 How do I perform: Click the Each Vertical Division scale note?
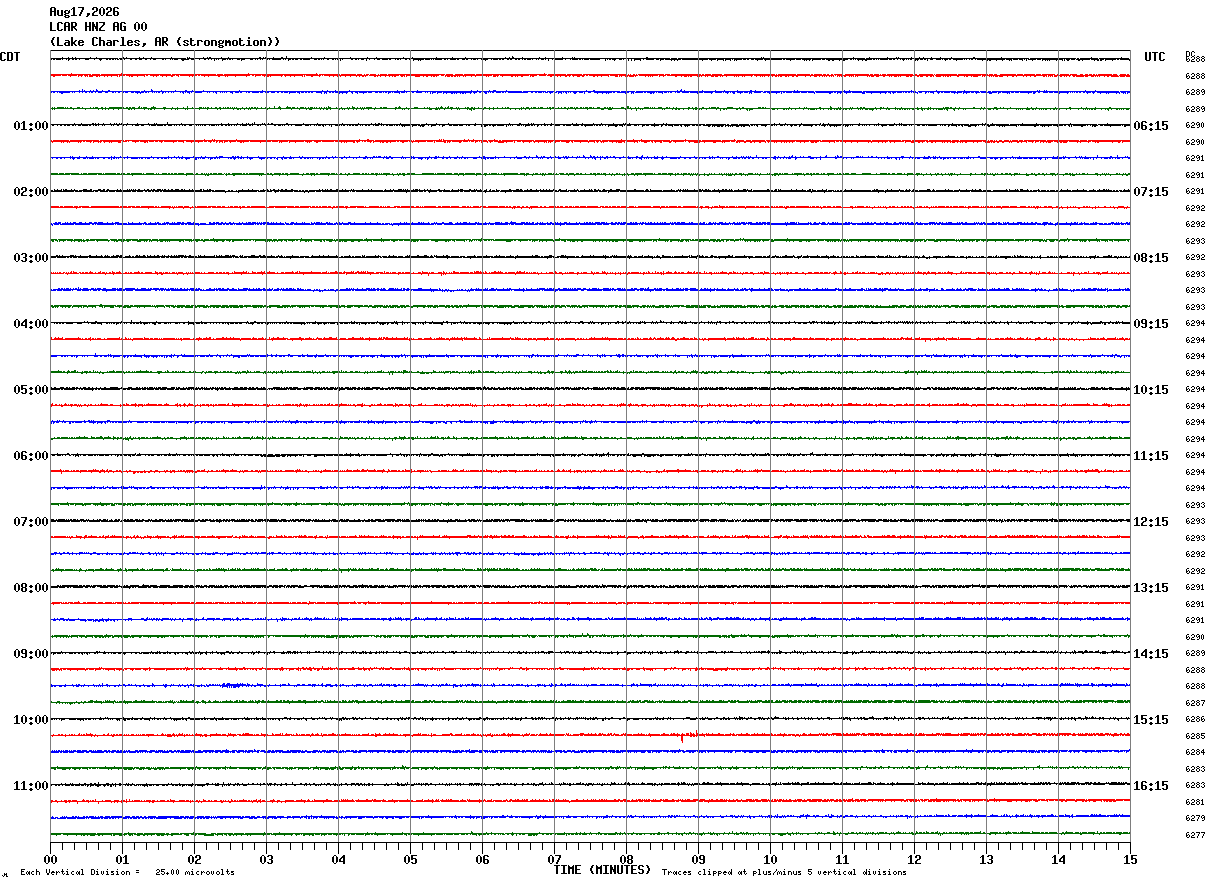click(x=127, y=873)
